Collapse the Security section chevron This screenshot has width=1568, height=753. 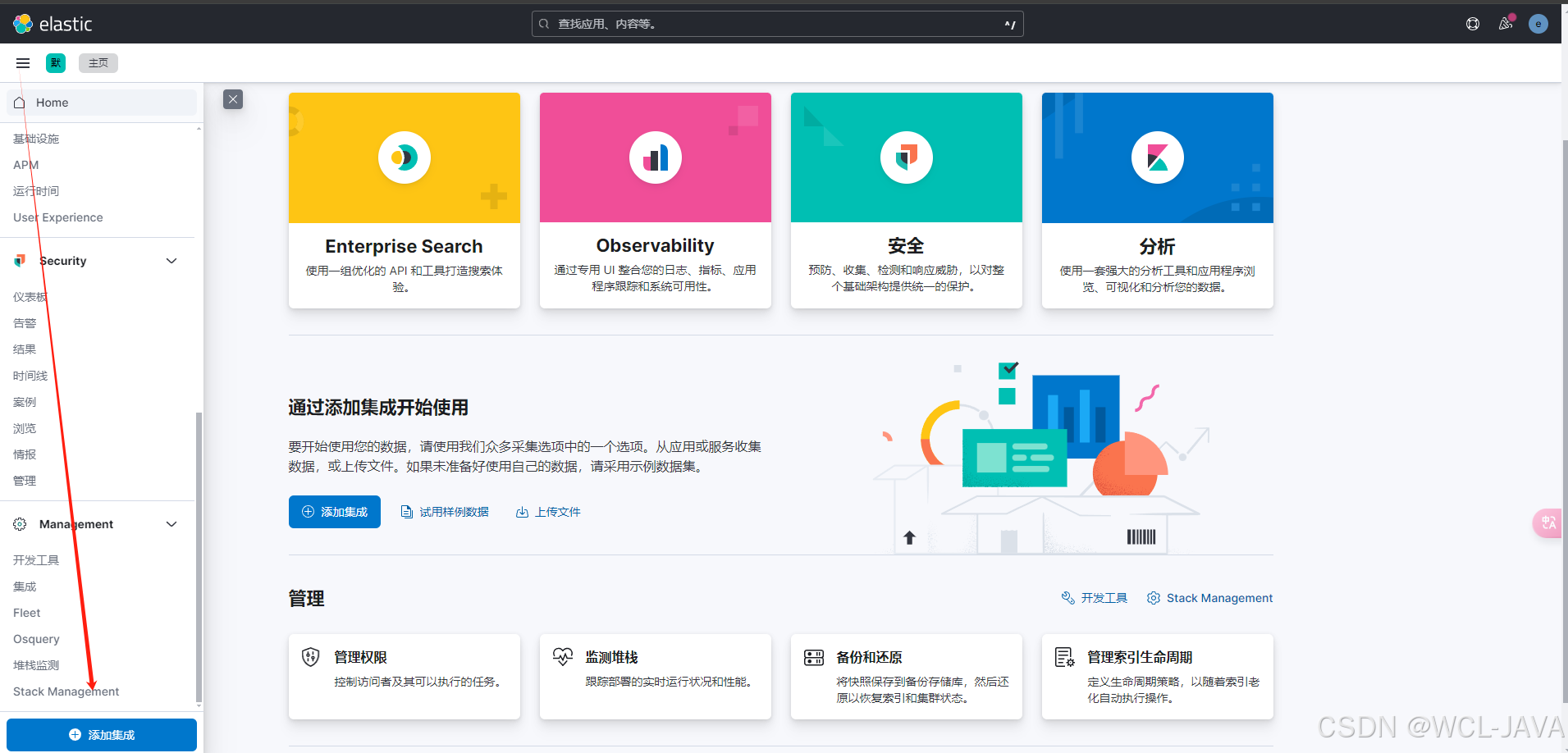(171, 261)
